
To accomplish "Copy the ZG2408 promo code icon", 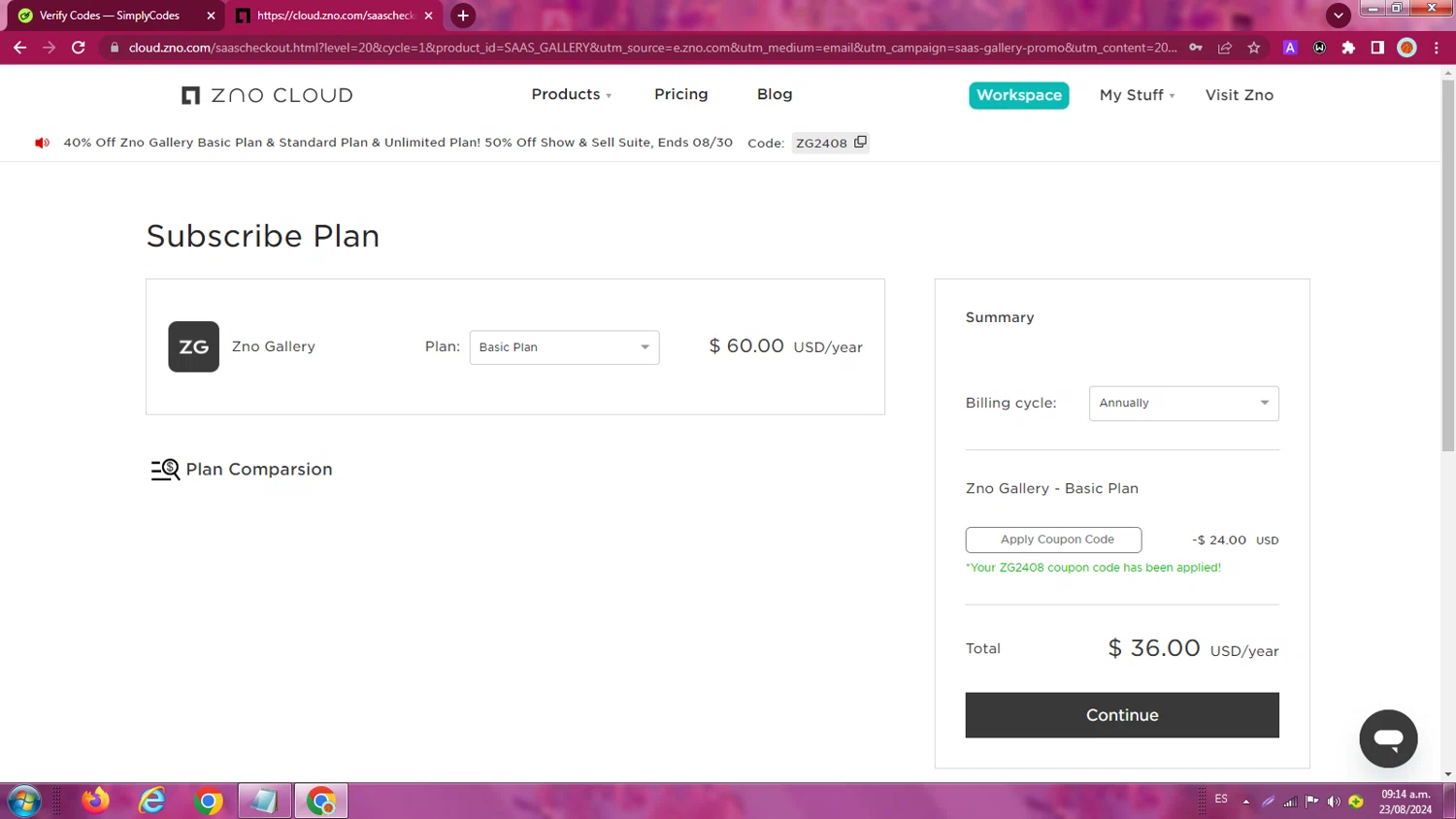I will coord(860,142).
